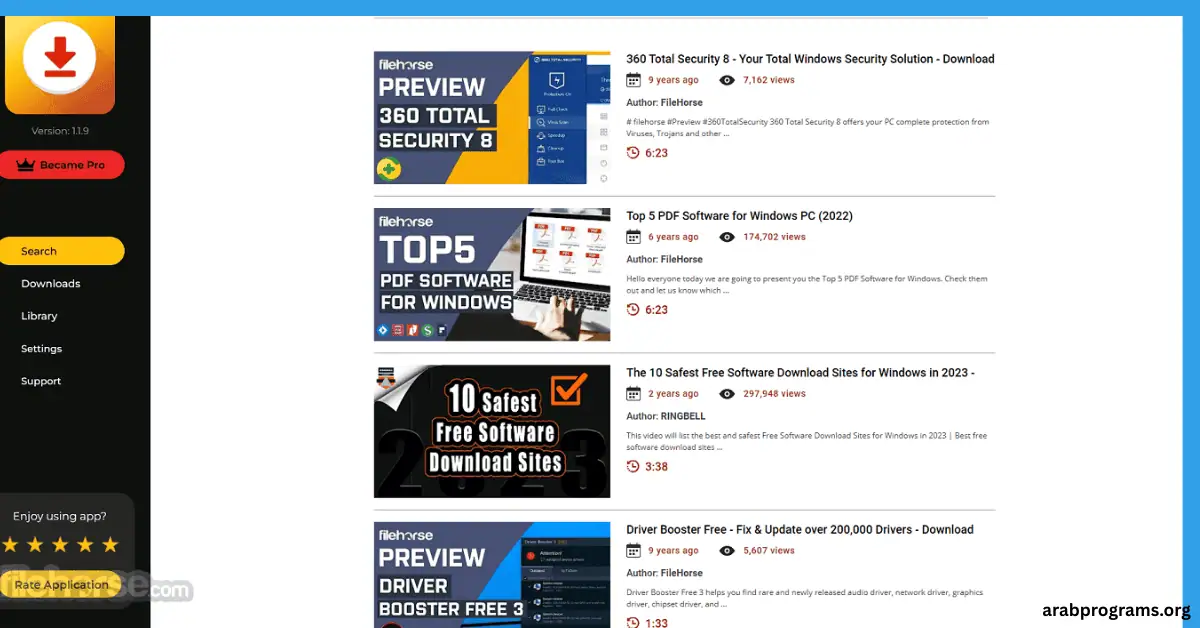Click the calendar icon beside 9 years ago, 7,162 views
The width and height of the screenshot is (1200, 628).
point(633,80)
